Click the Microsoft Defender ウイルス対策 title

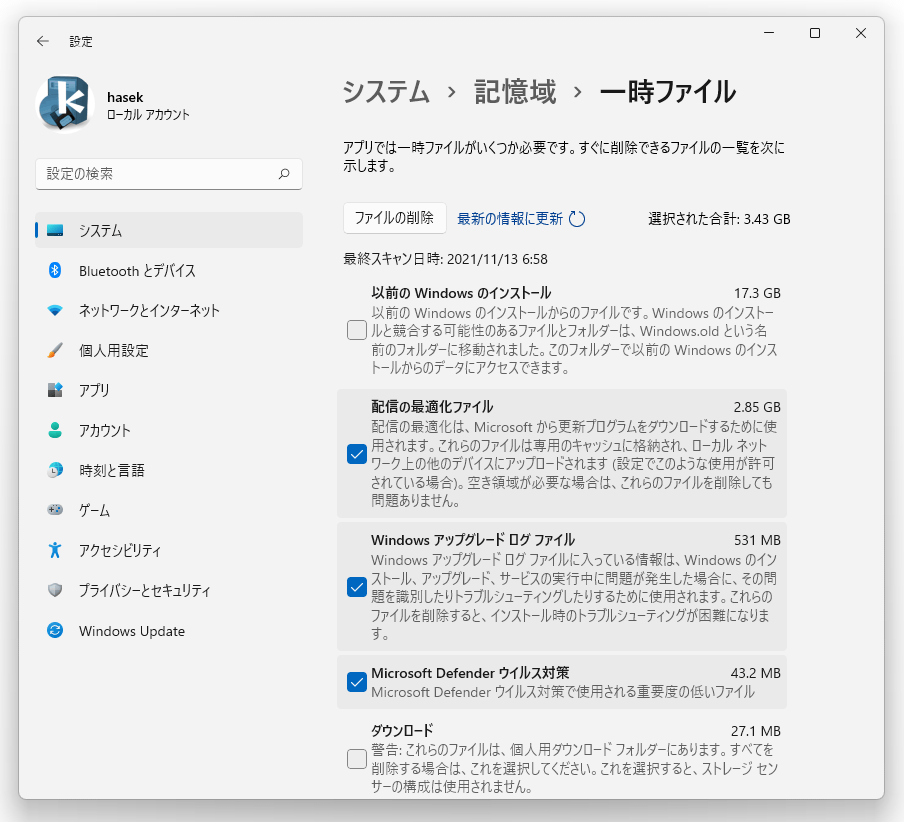pyautogui.click(x=470, y=673)
